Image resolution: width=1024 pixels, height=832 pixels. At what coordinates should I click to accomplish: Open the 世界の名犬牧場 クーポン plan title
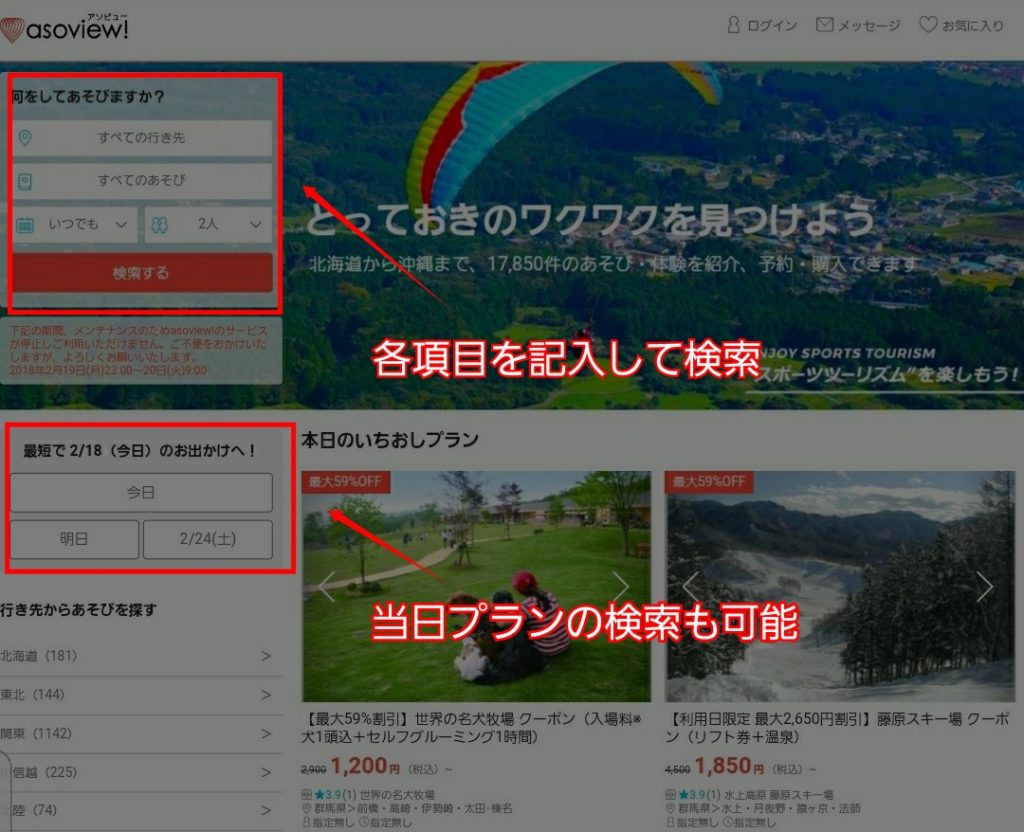point(472,728)
